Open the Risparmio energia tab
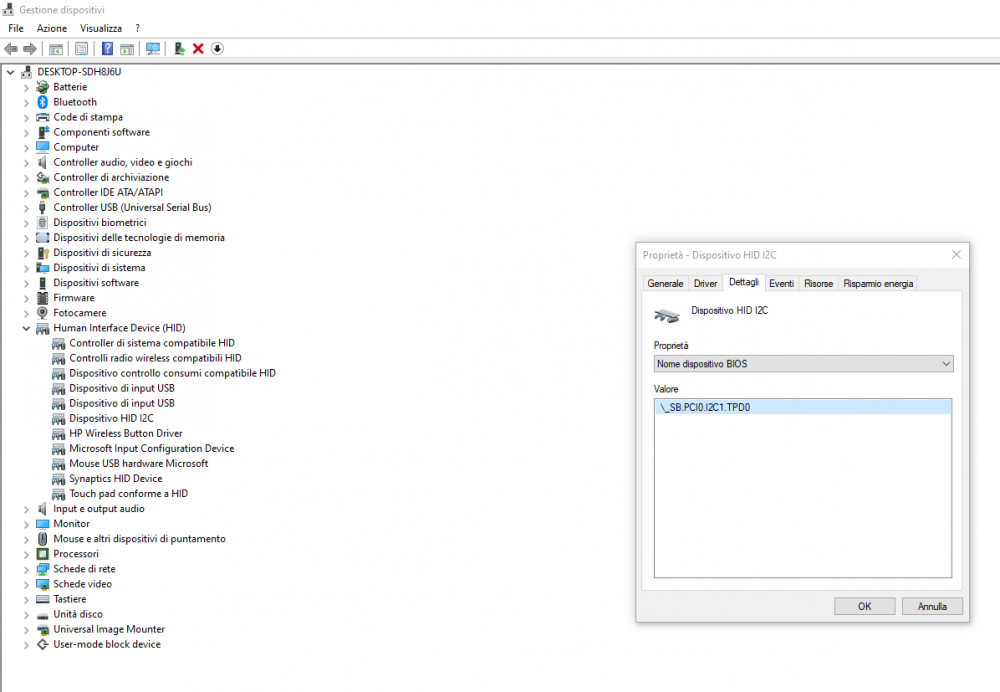 [877, 284]
